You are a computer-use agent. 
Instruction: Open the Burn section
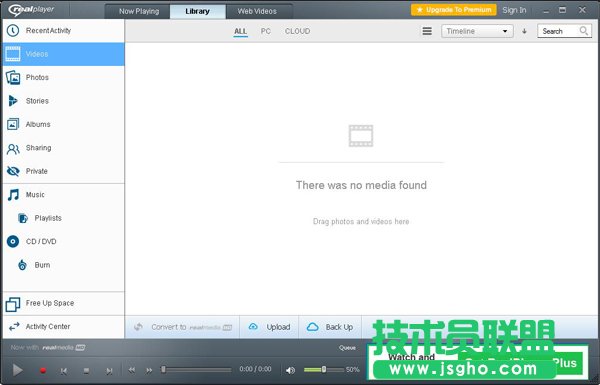click(64, 265)
